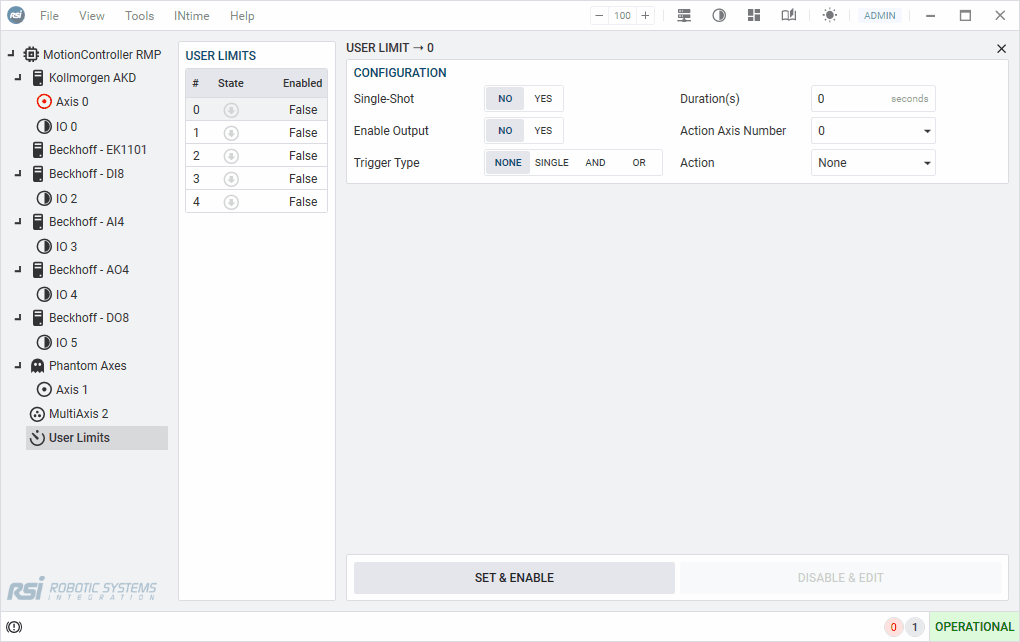Collapse the Beckhoff - DI8 node
The height and width of the screenshot is (642, 1020).
pos(18,174)
